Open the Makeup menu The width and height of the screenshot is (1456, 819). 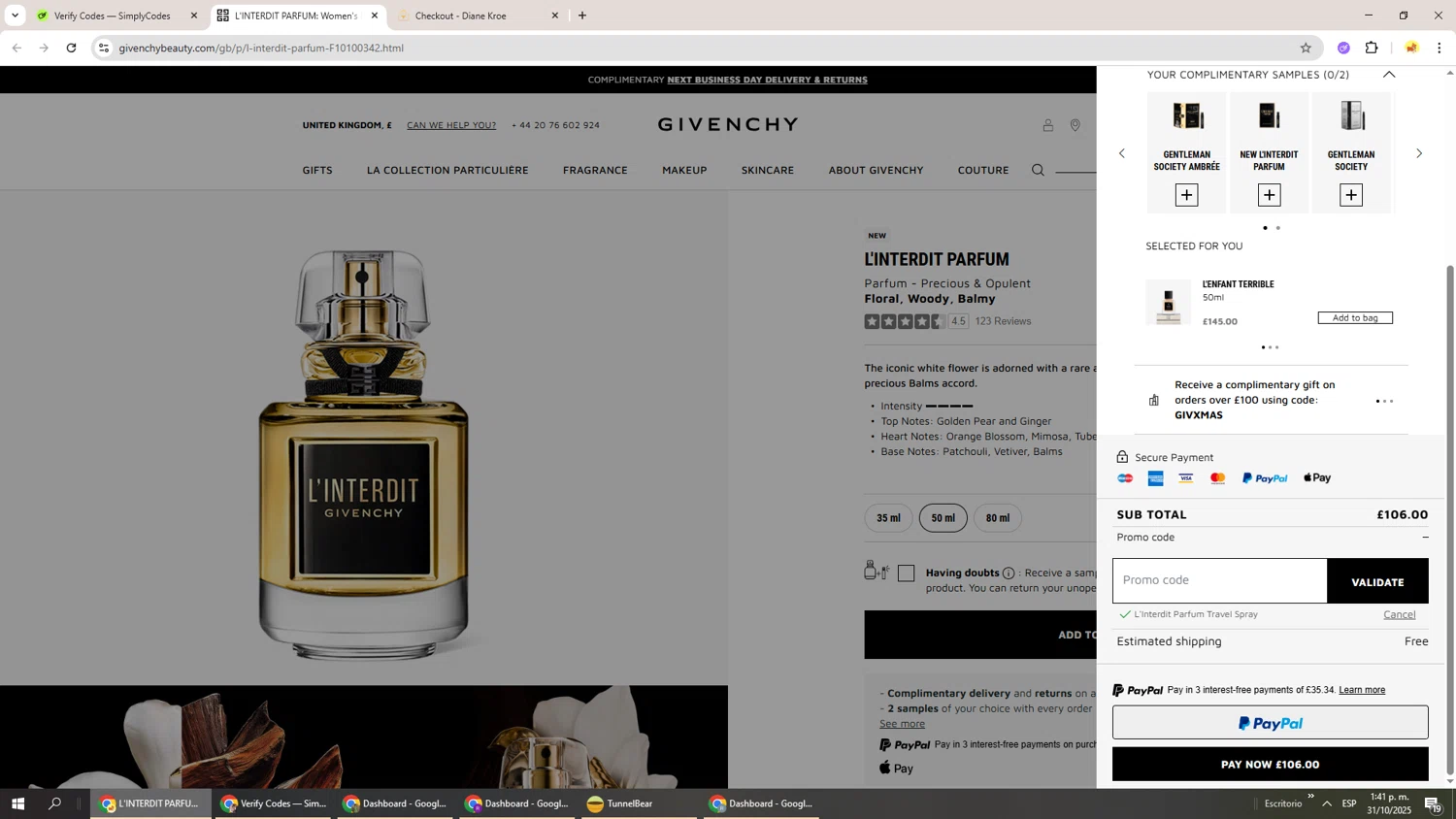684,170
